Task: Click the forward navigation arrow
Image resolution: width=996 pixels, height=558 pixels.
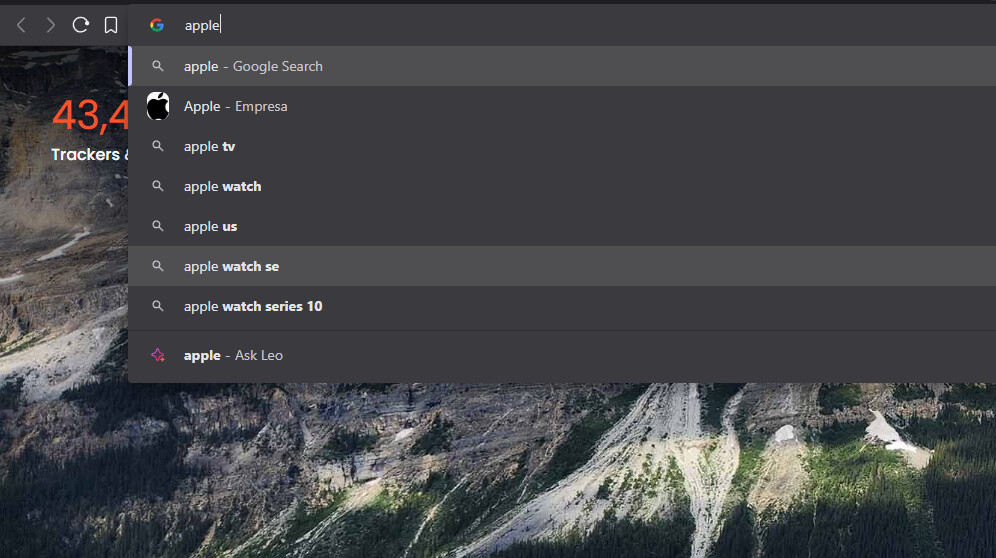Action: tap(50, 25)
